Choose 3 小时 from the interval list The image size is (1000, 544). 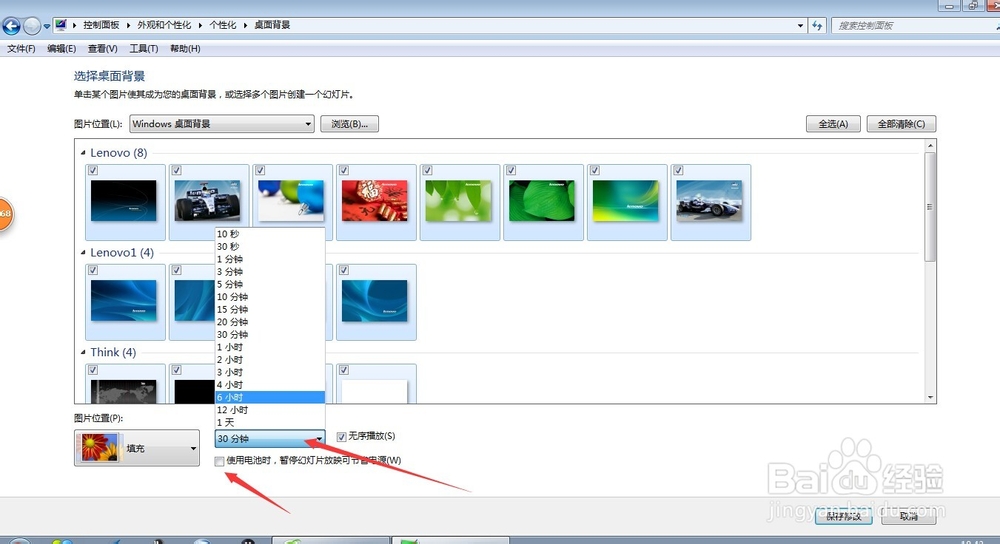[x=270, y=372]
